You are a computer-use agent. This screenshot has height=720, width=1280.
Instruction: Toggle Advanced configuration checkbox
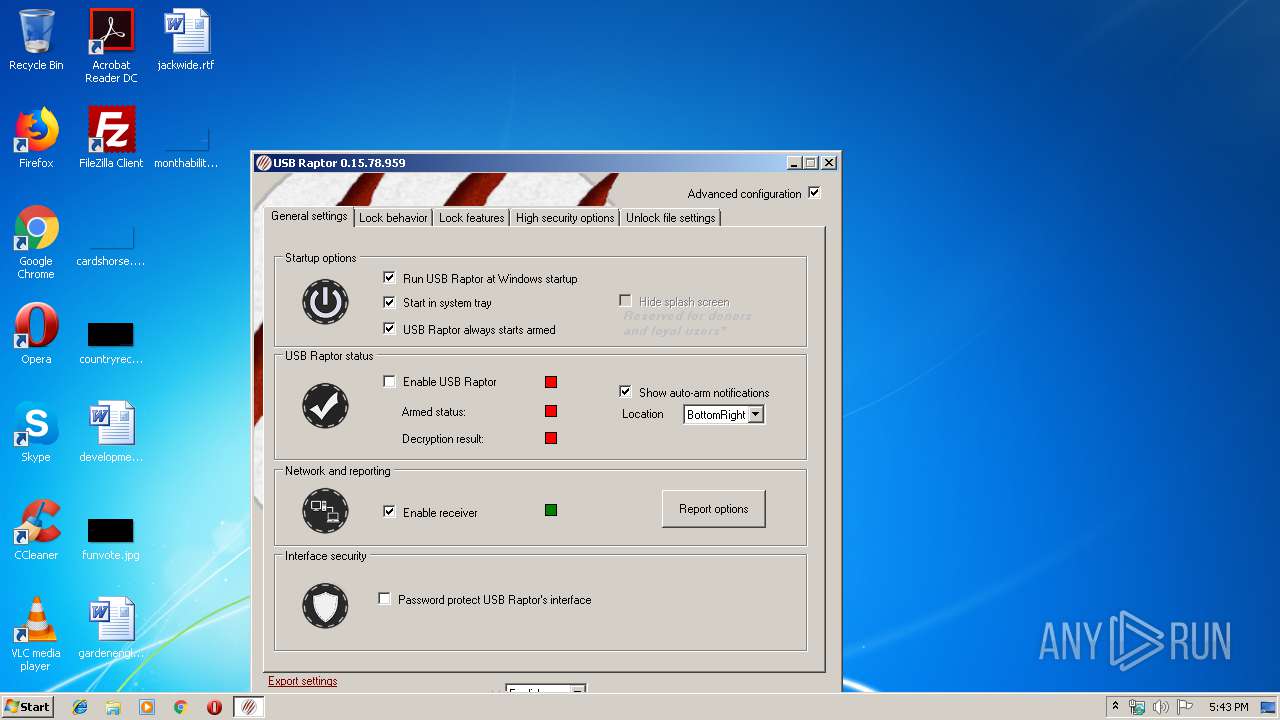[814, 192]
